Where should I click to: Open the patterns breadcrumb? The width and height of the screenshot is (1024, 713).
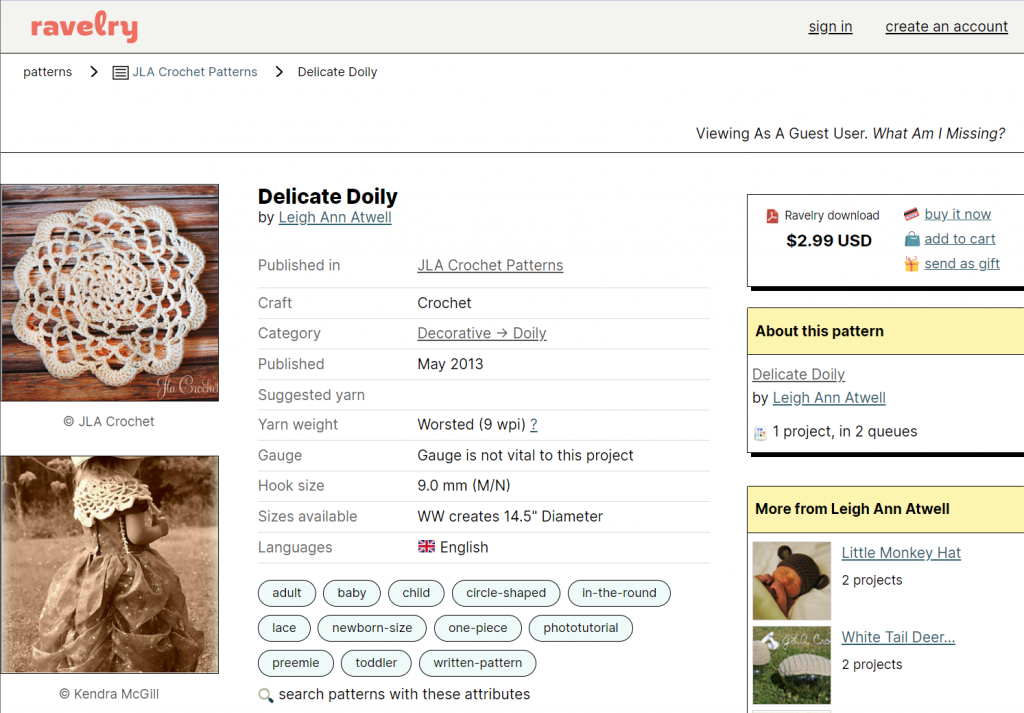click(x=48, y=72)
